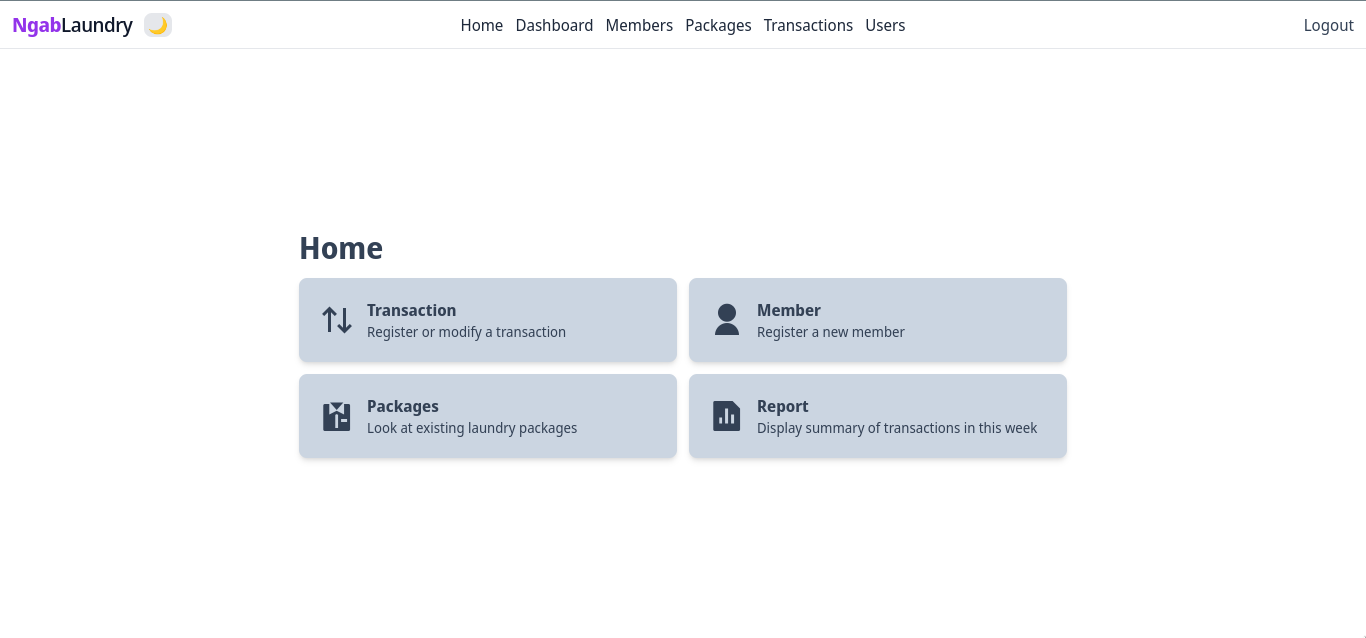Viewport: 1366px width, 638px height.
Task: Click the 'Register or modify a transaction' text
Action: [x=466, y=332]
